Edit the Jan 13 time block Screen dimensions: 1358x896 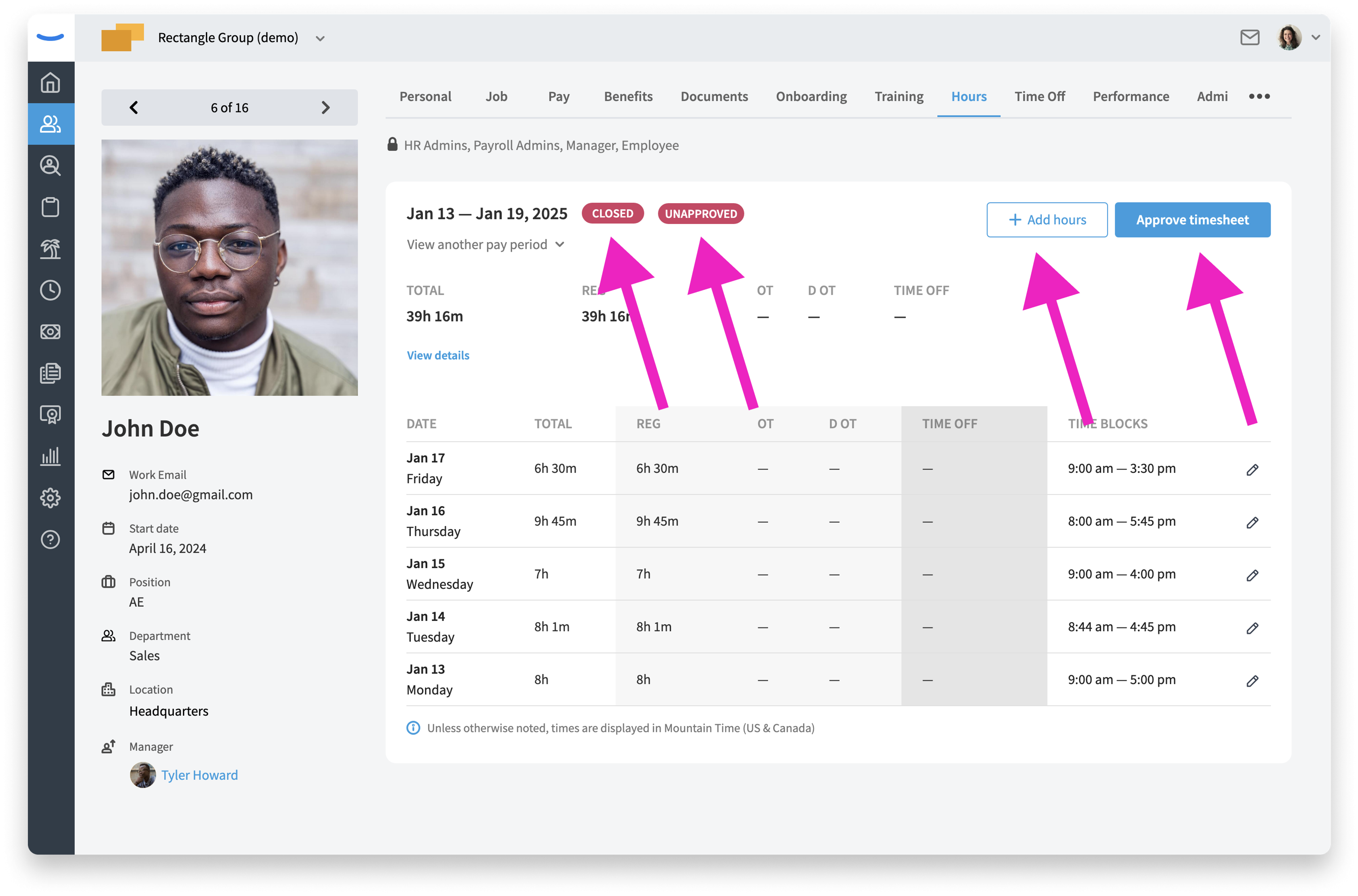(x=1252, y=681)
